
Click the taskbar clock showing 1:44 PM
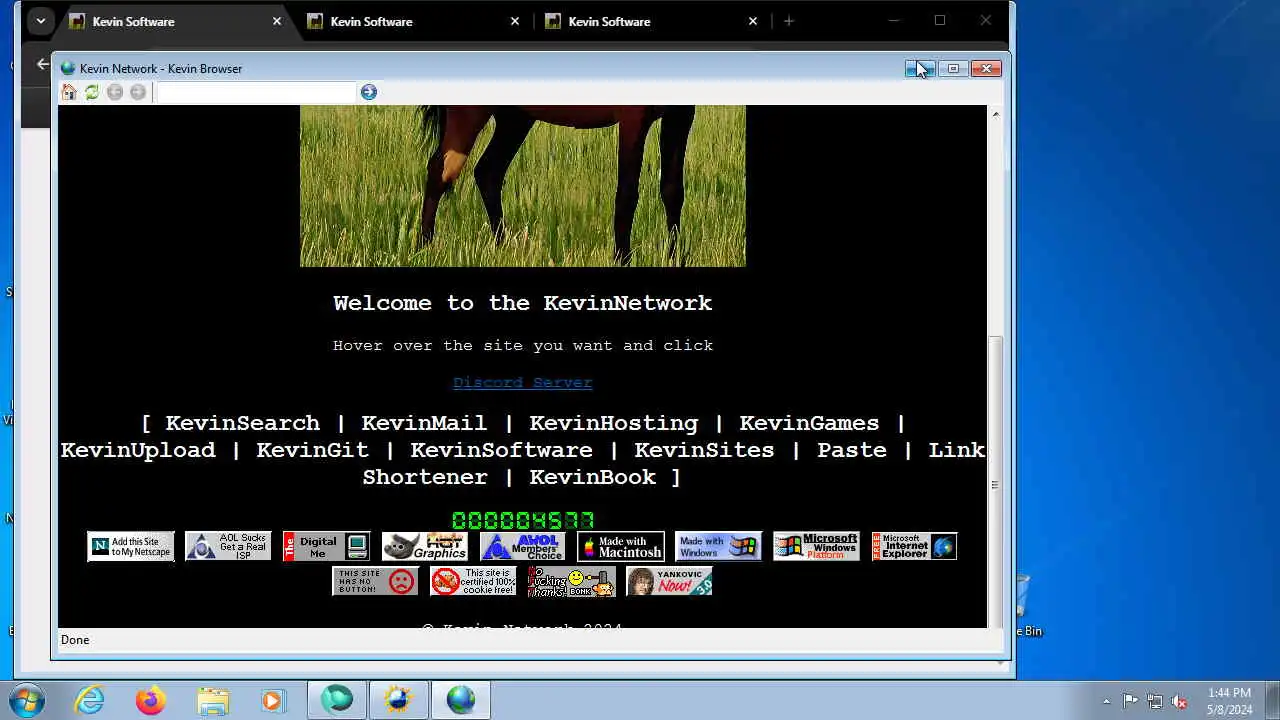coord(1229,701)
